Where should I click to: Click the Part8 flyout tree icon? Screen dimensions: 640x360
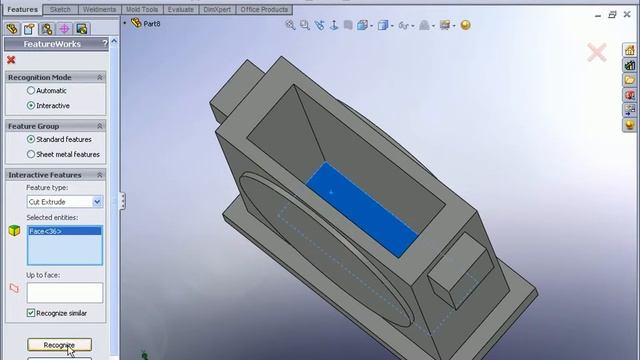[136, 23]
